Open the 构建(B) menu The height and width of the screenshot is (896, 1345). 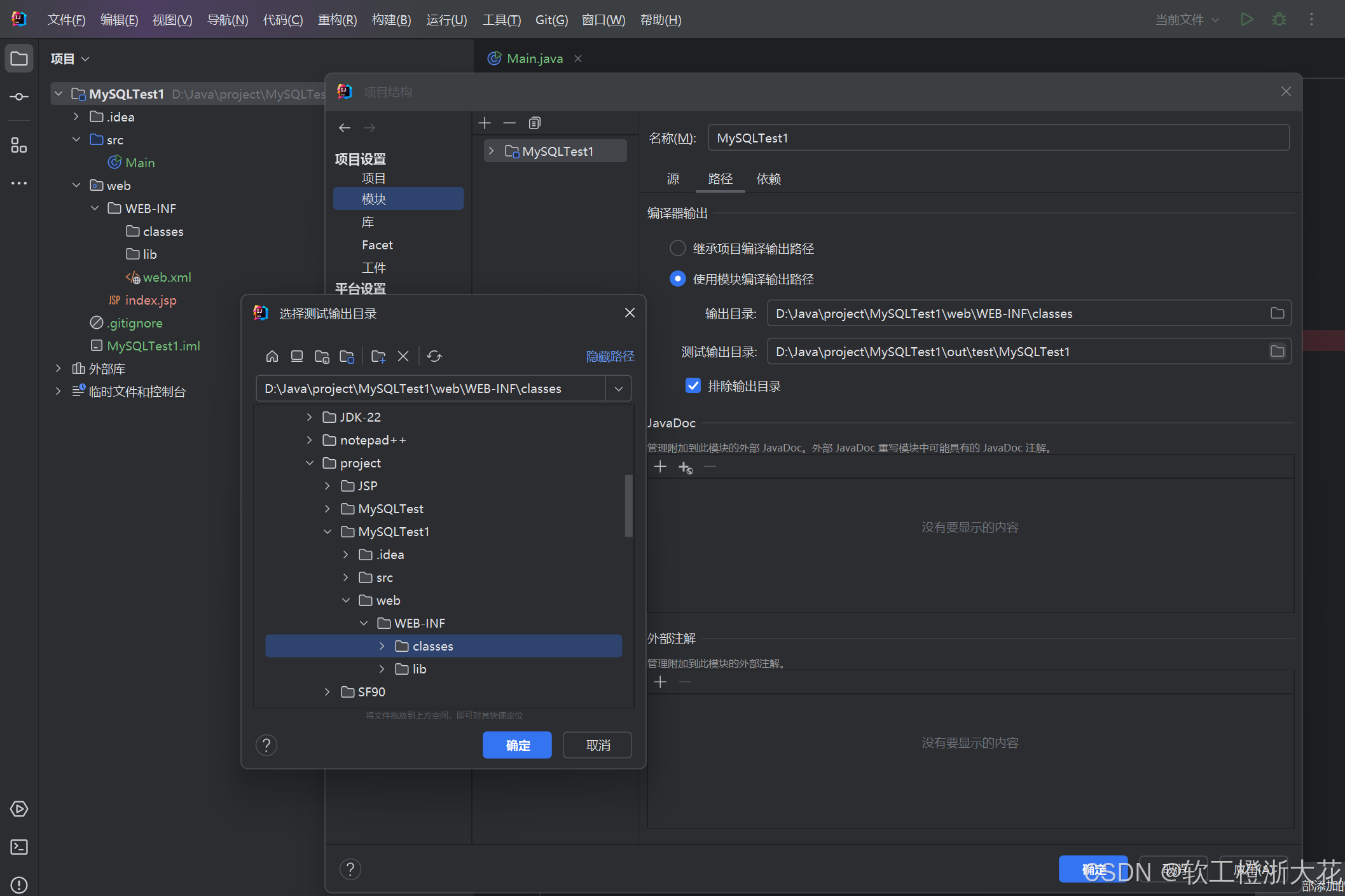pos(391,20)
